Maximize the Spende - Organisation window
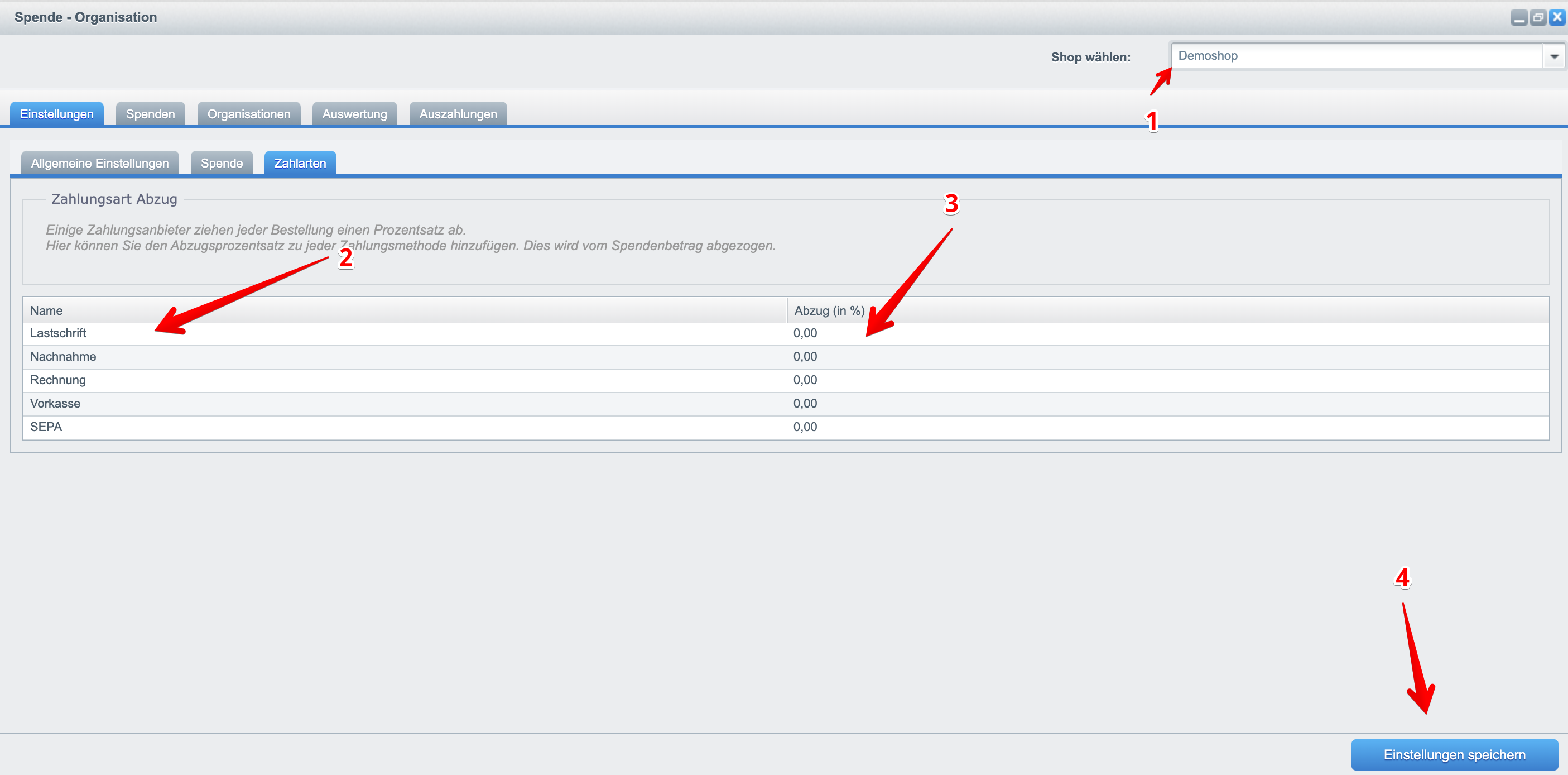This screenshot has width=1568, height=775. tap(1538, 18)
